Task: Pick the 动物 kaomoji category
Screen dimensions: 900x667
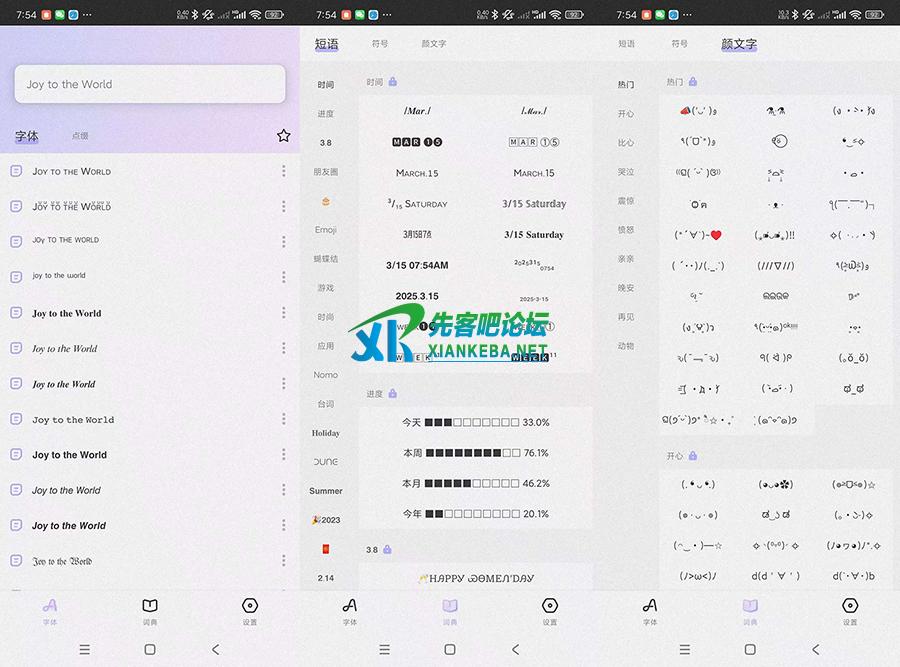Action: (626, 346)
